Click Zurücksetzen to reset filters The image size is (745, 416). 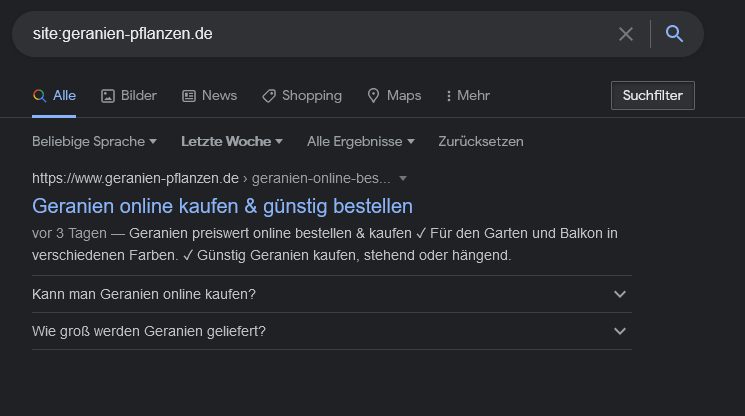(x=480, y=141)
